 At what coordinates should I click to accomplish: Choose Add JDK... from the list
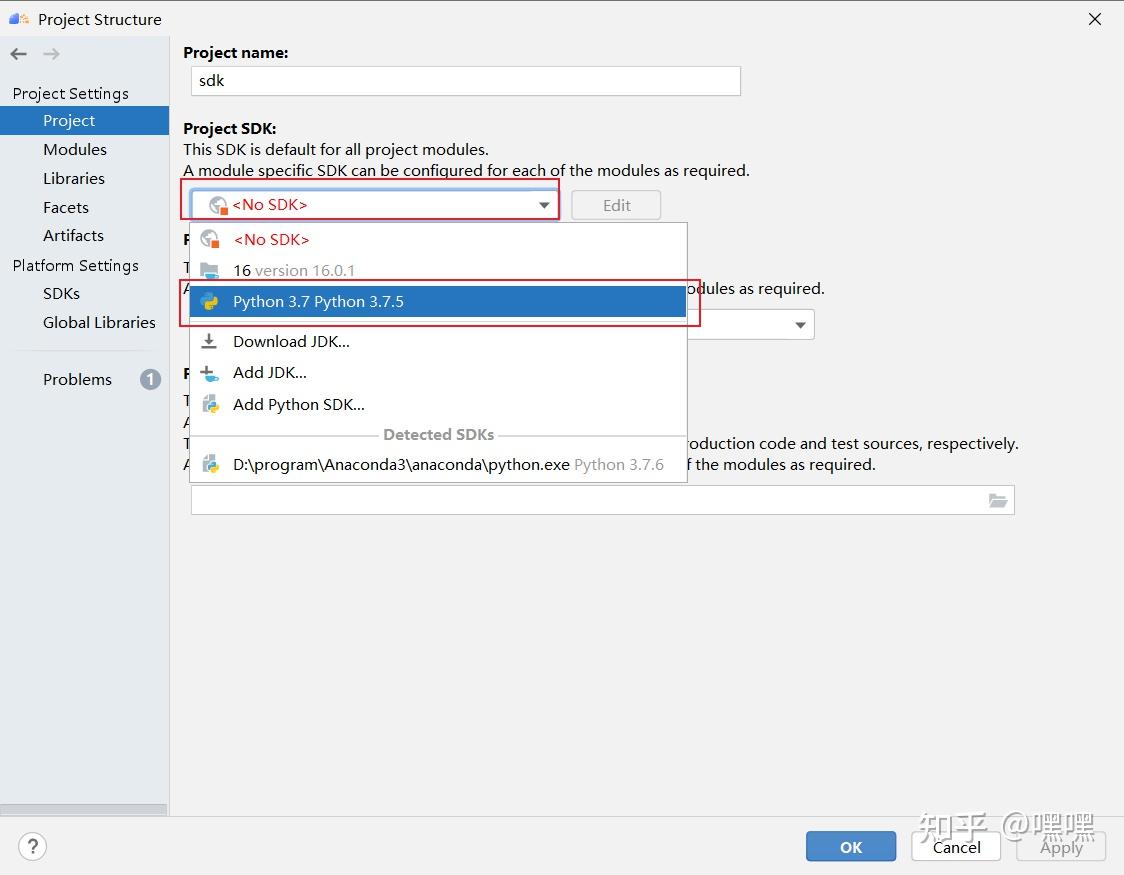pos(269,372)
